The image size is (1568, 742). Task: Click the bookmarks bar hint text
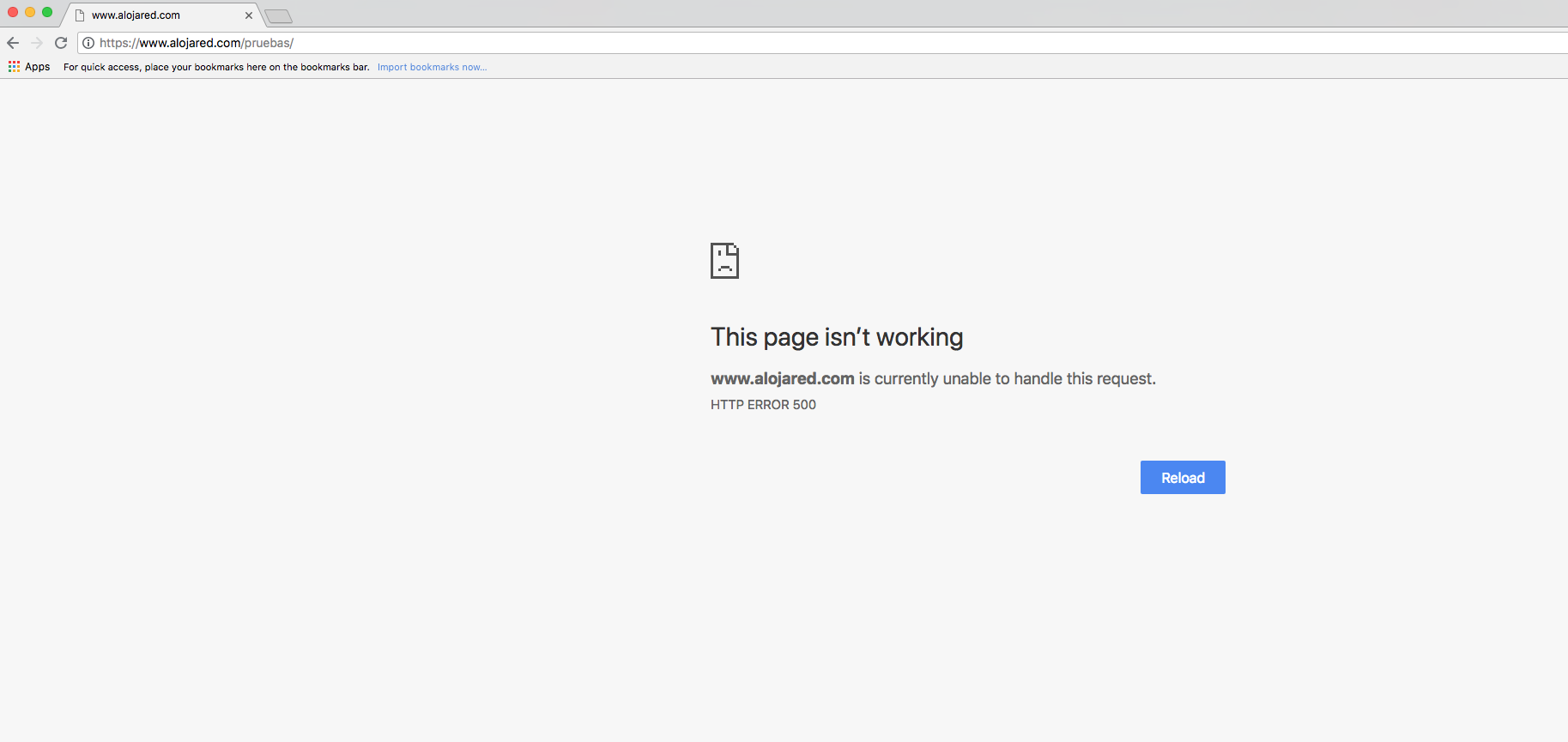point(216,67)
